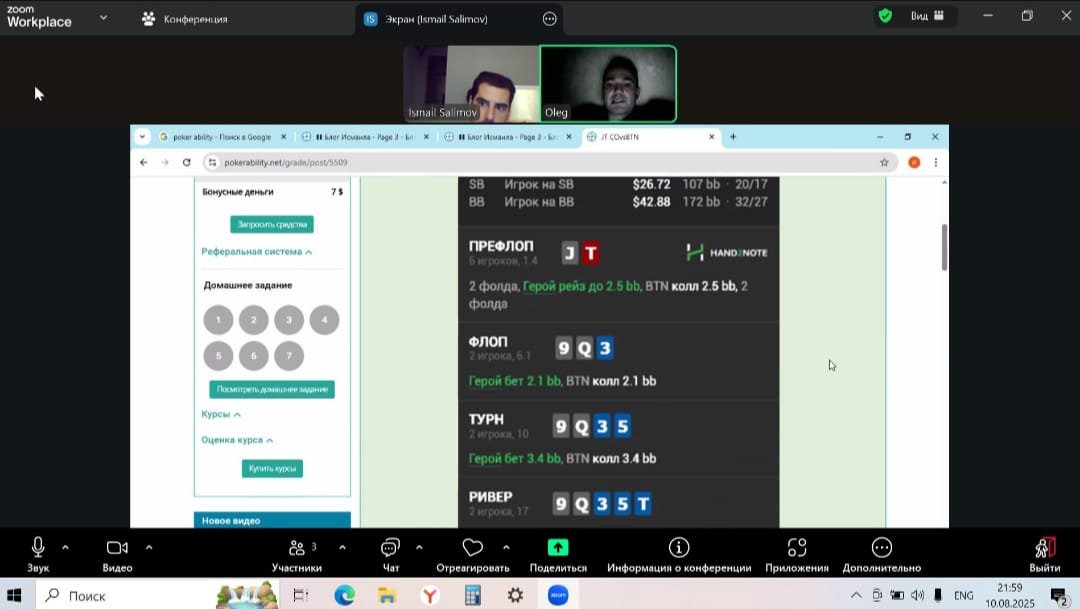Select homework circle number 1
The height and width of the screenshot is (609, 1080).
(x=218, y=320)
